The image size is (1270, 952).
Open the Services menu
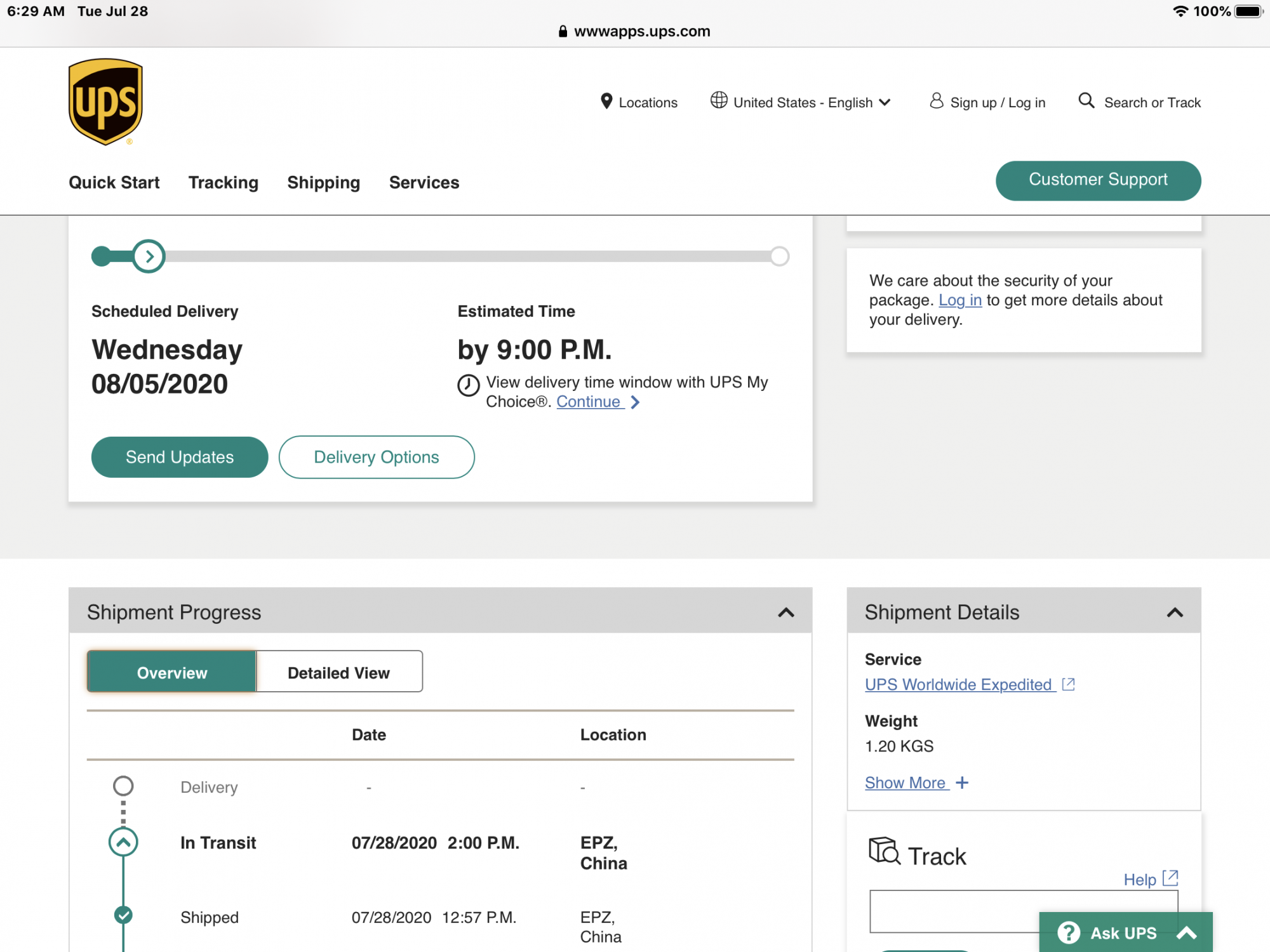click(424, 183)
